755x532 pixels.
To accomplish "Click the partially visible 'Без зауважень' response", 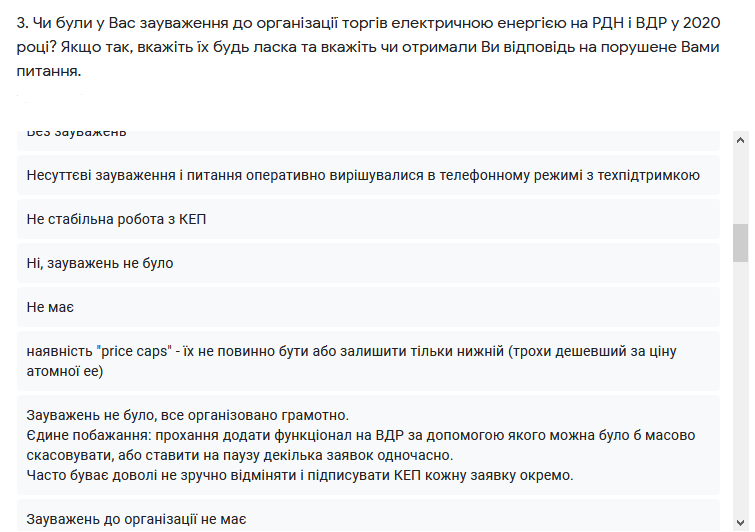I will [368, 140].
